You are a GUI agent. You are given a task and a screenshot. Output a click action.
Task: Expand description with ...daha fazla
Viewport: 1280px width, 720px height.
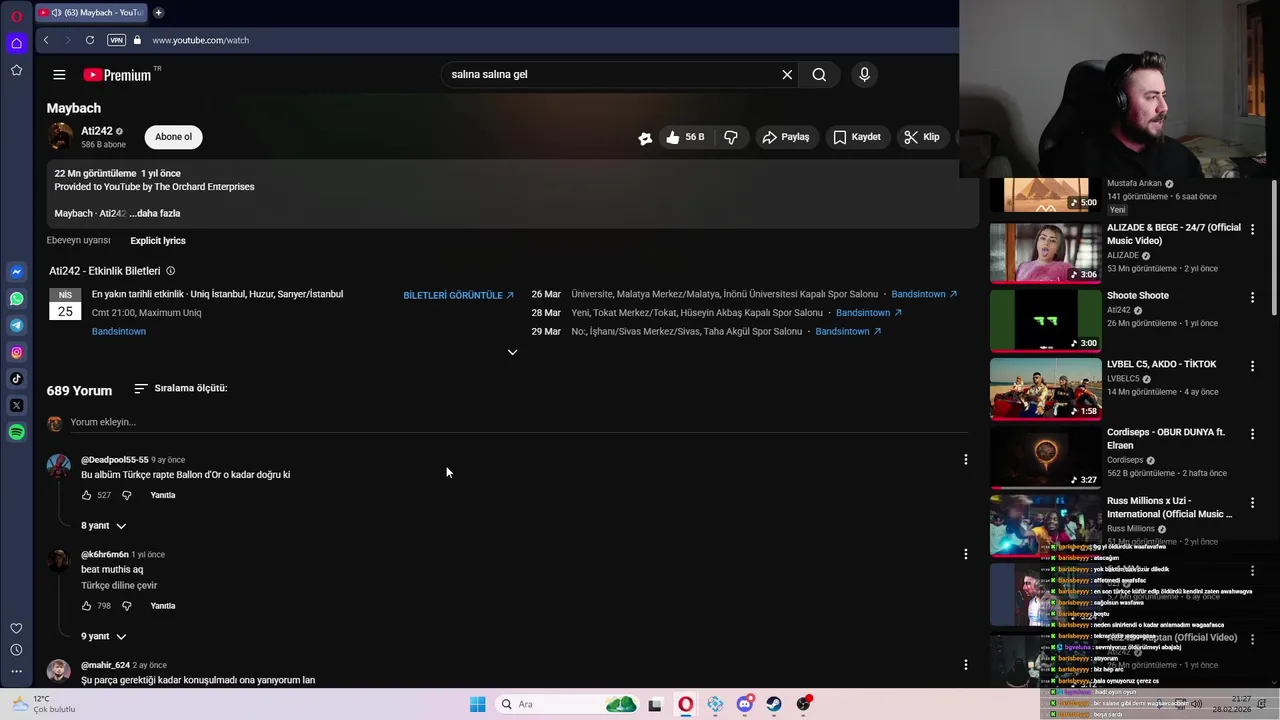pos(155,214)
